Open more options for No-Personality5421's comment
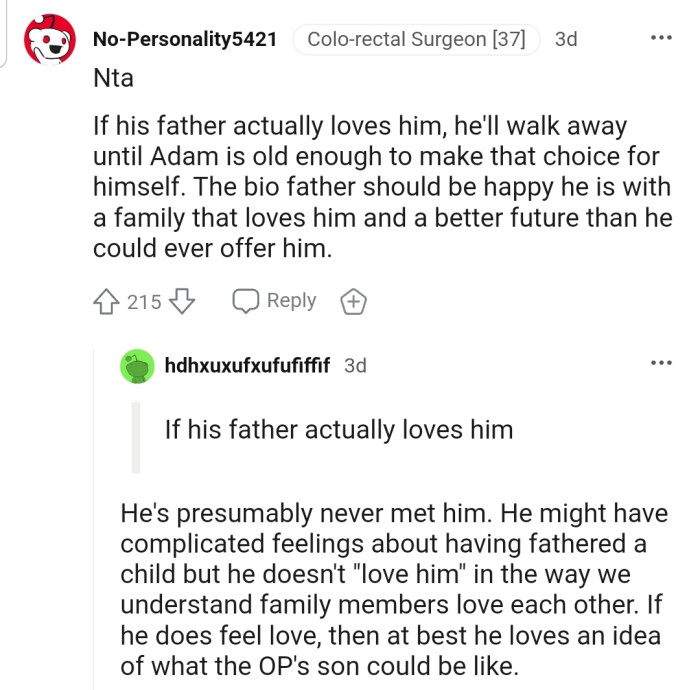Image resolution: width=700 pixels, height=690 pixels. pyautogui.click(x=661, y=38)
